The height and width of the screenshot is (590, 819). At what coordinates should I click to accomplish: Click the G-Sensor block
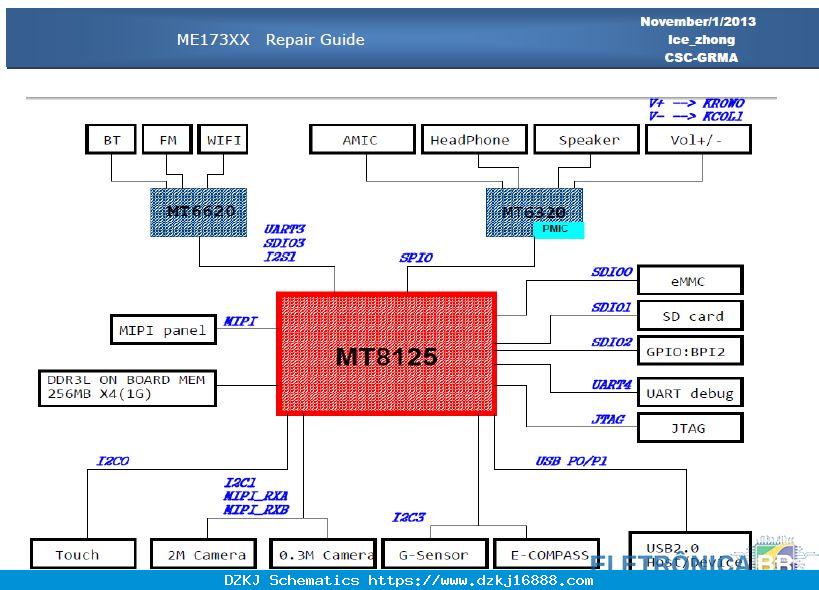435,554
